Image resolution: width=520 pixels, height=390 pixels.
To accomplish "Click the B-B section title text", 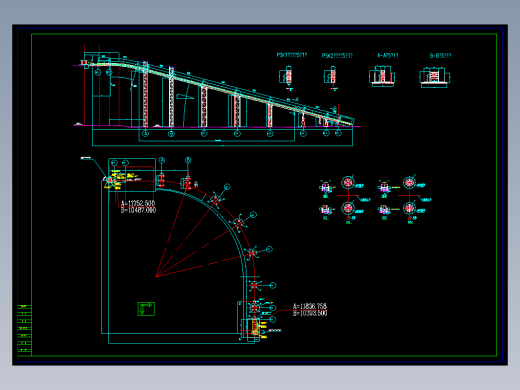I will [440, 56].
